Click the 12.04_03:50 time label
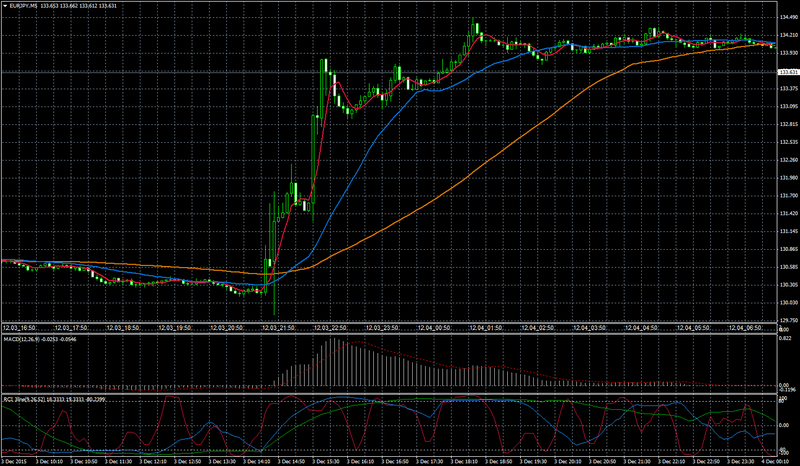The width and height of the screenshot is (800, 466). click(588, 328)
